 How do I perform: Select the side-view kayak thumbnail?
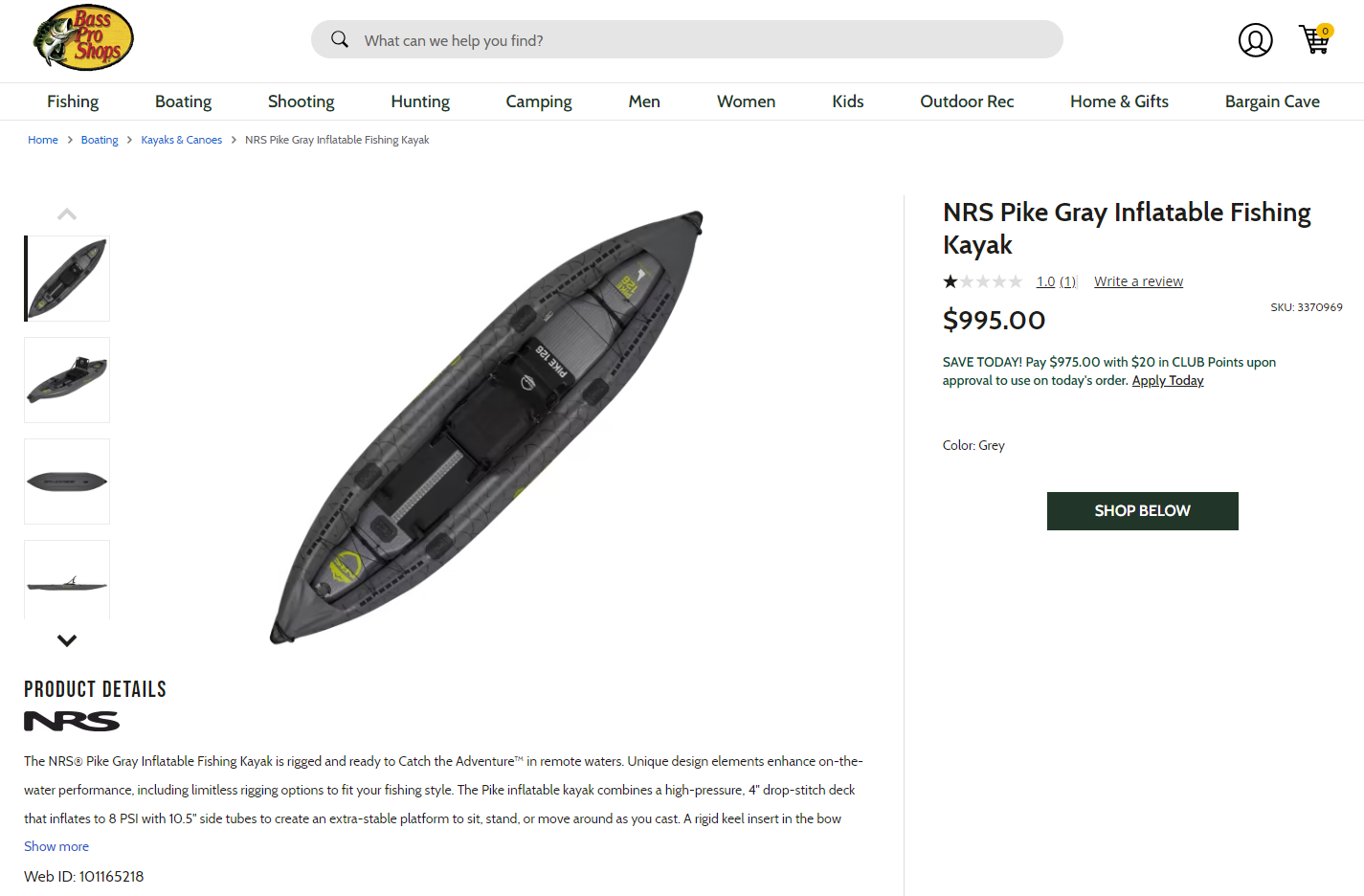(66, 579)
